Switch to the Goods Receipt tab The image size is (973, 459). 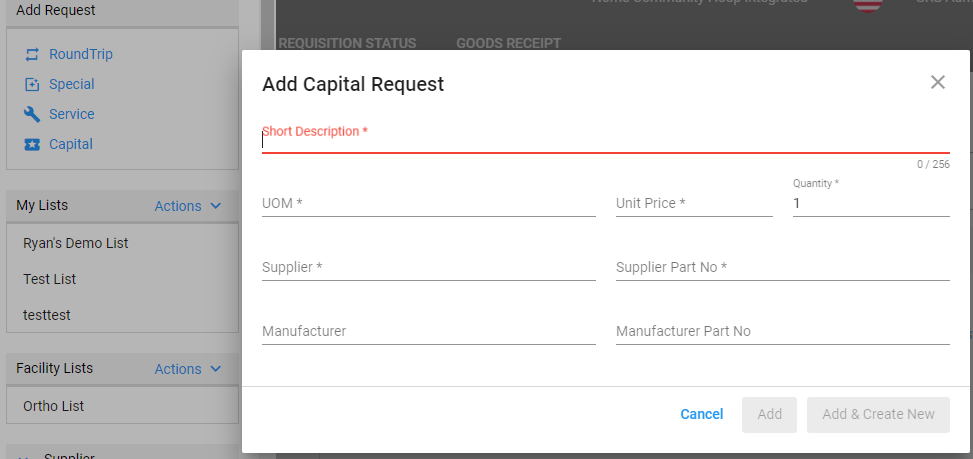509,43
